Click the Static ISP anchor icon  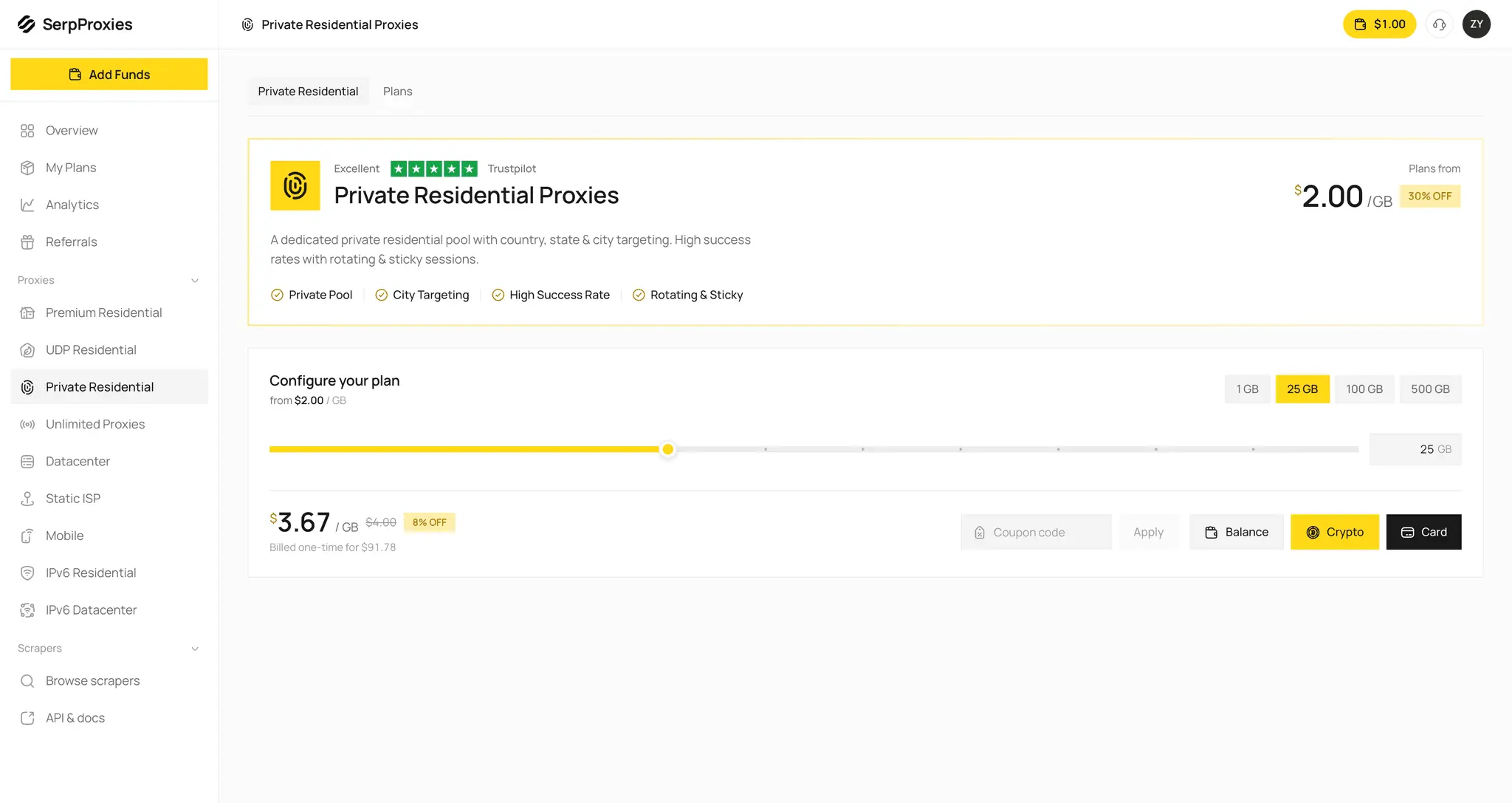click(x=27, y=499)
